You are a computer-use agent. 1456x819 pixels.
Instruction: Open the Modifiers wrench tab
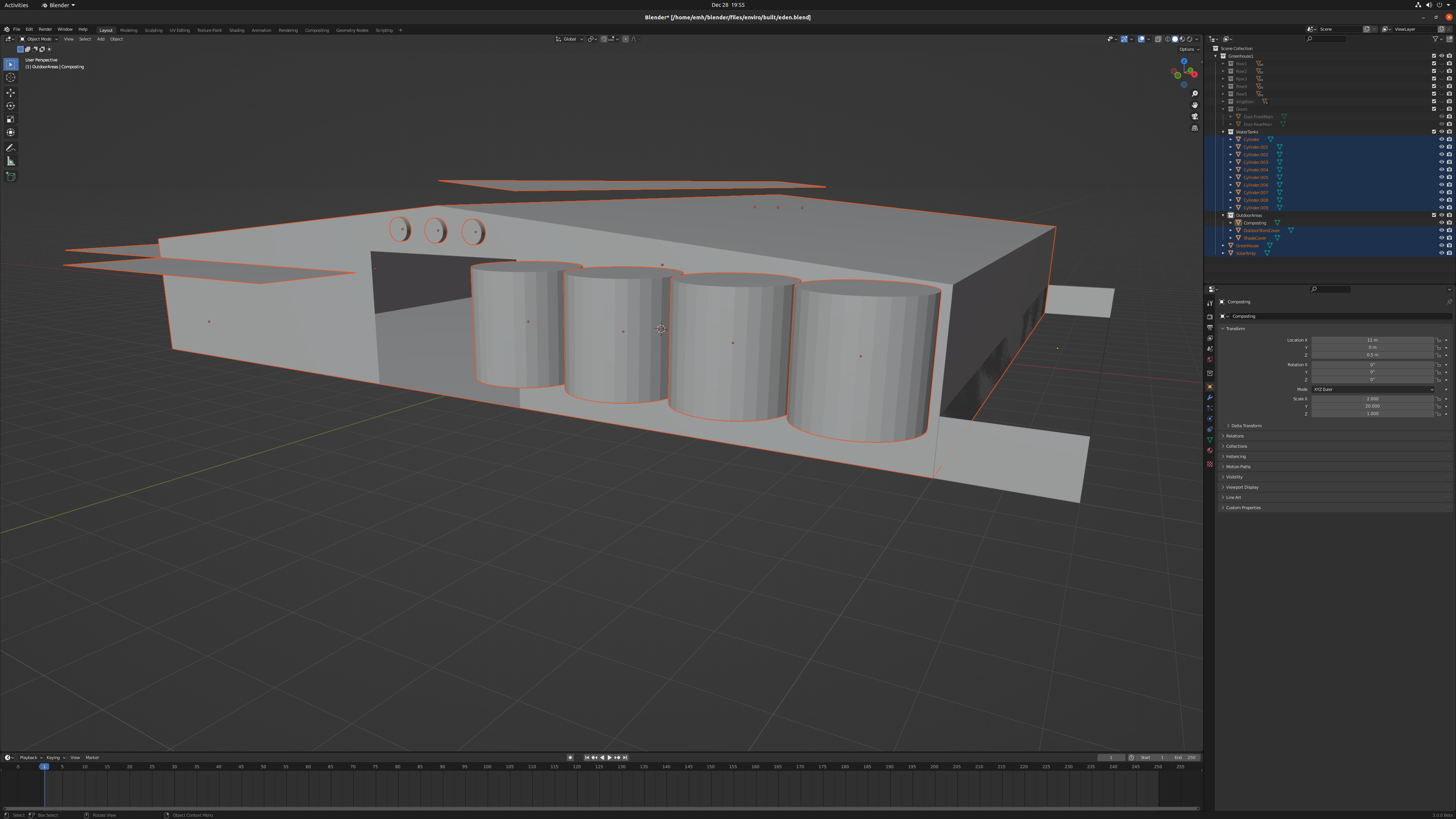click(x=1210, y=397)
